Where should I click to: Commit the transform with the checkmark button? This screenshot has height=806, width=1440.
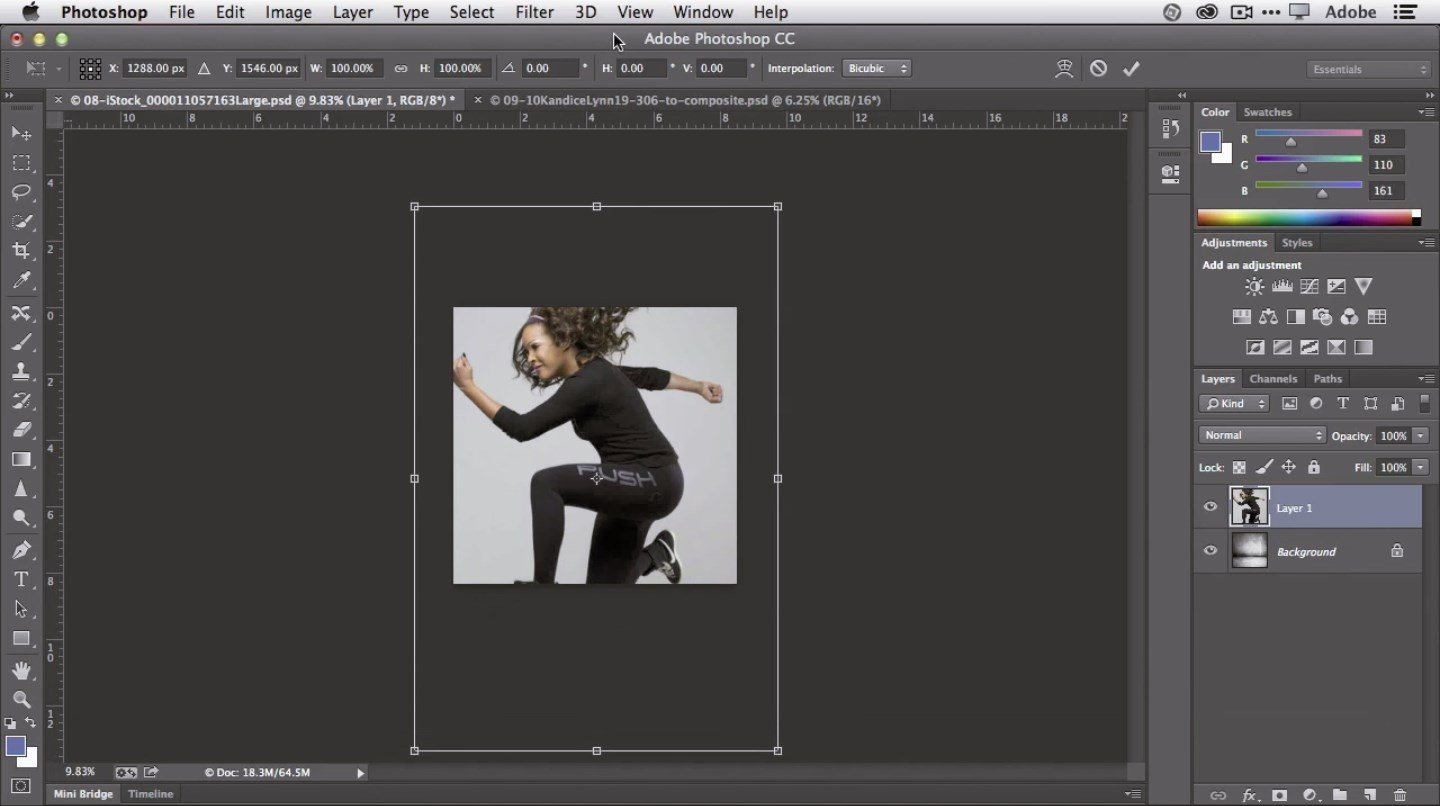(1131, 68)
